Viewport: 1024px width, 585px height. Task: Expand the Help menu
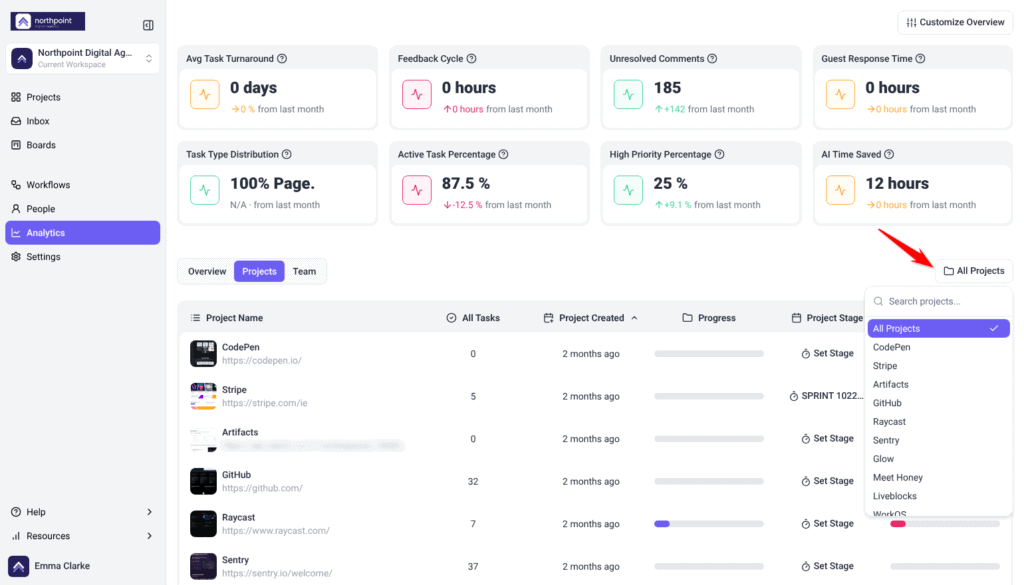pyautogui.click(x=82, y=512)
